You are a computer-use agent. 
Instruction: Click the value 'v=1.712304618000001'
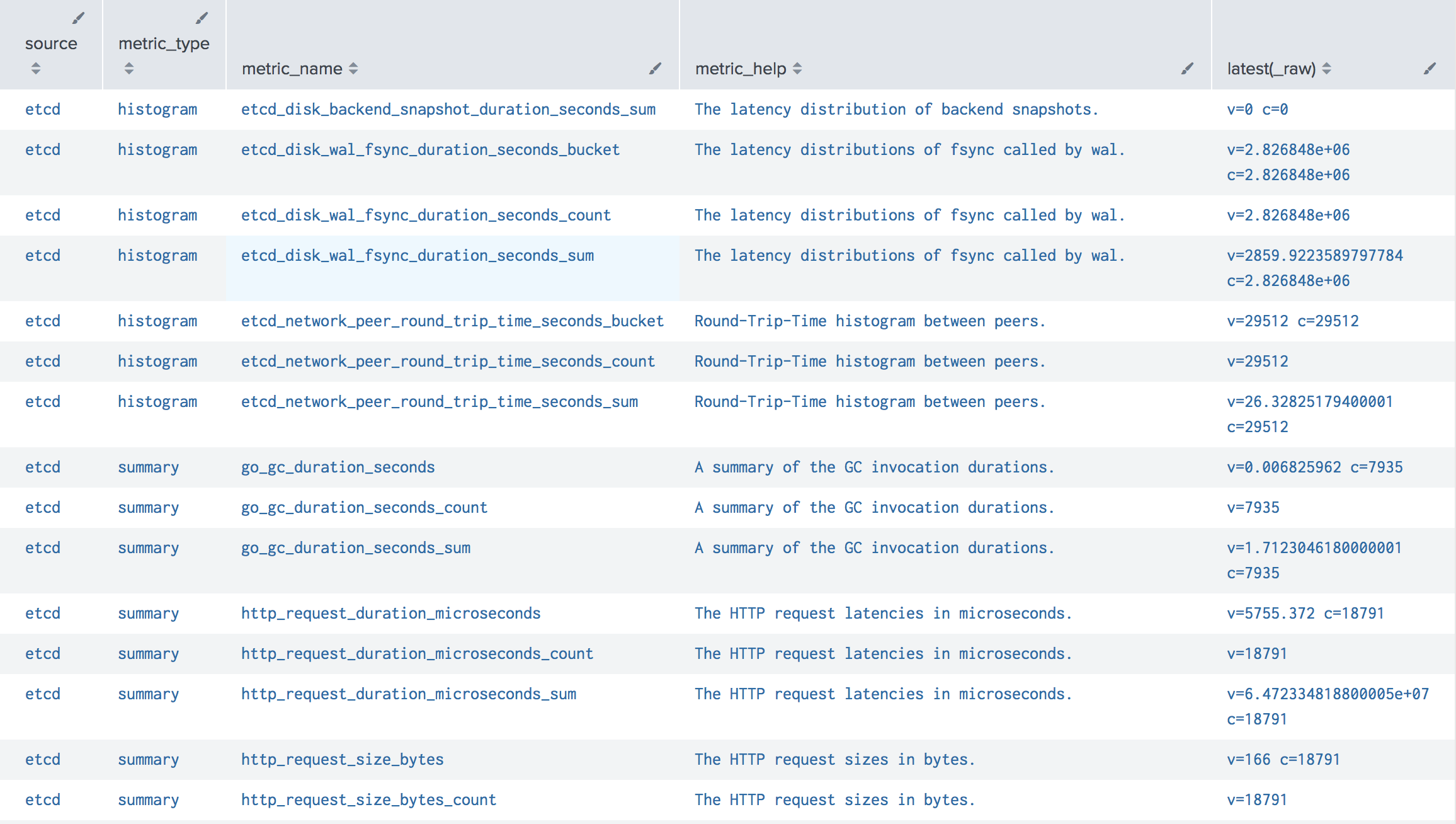pos(1314,548)
